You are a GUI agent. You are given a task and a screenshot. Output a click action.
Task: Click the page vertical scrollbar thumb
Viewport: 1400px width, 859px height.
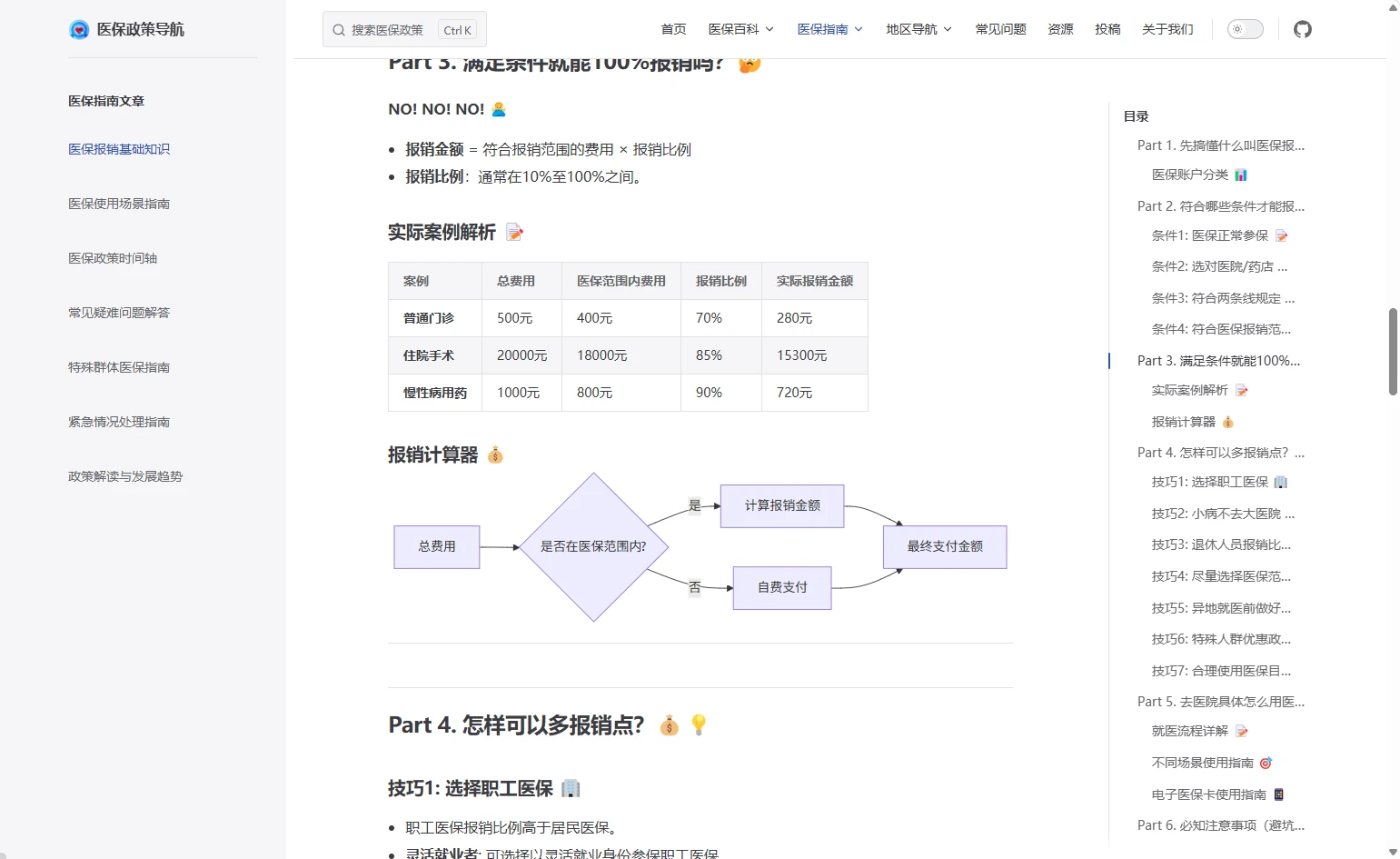[1393, 352]
